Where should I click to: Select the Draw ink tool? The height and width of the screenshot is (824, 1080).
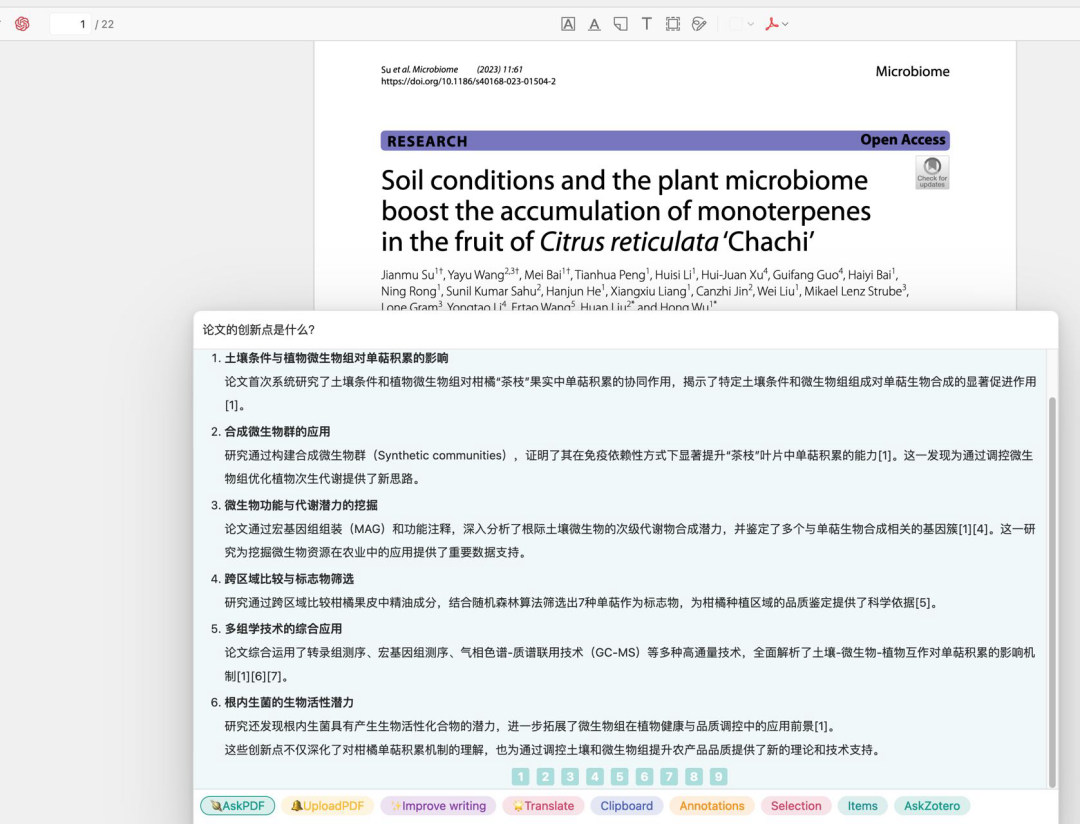pyautogui.click(x=699, y=24)
